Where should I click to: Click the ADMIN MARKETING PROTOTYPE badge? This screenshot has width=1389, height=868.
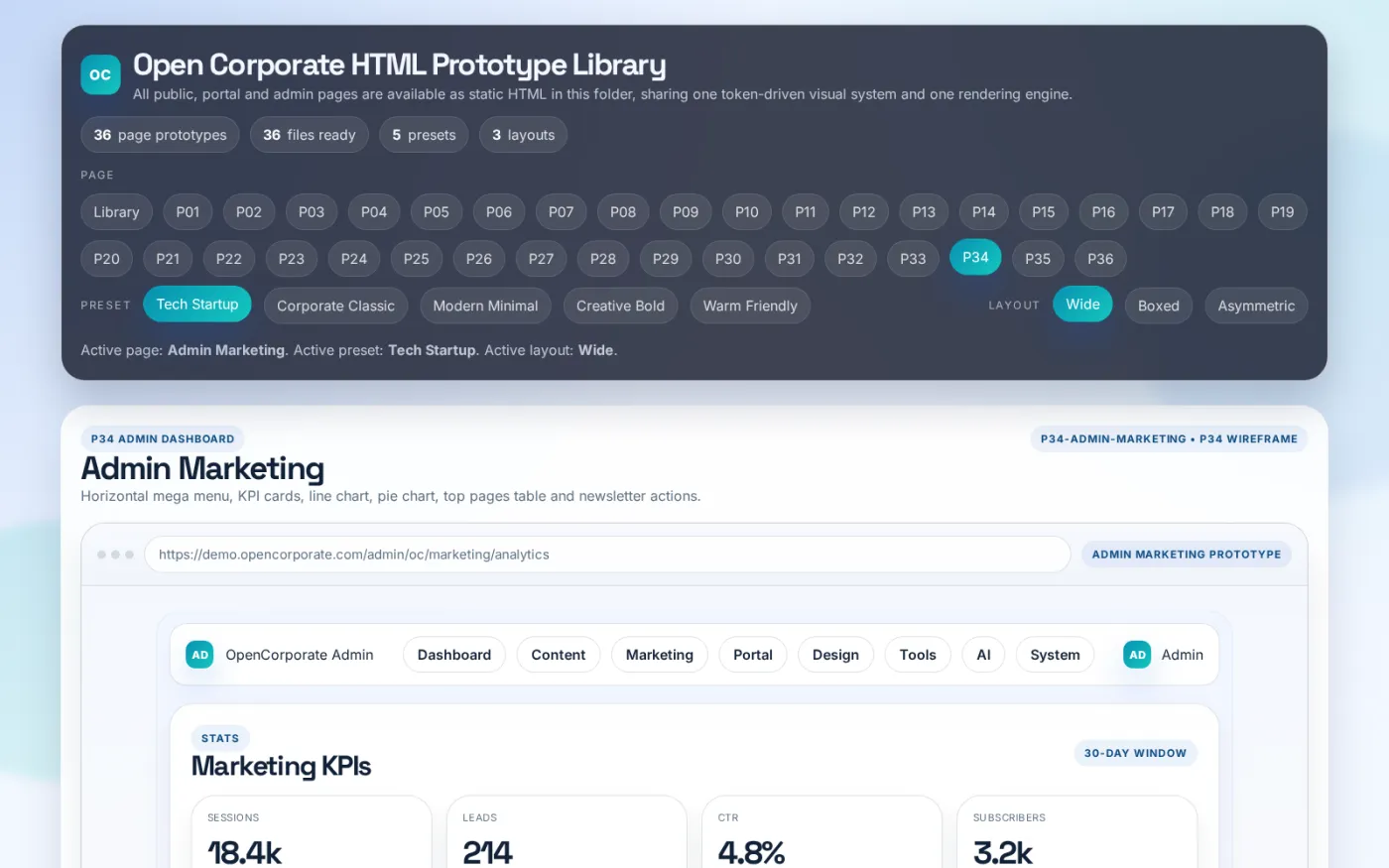tap(1186, 555)
